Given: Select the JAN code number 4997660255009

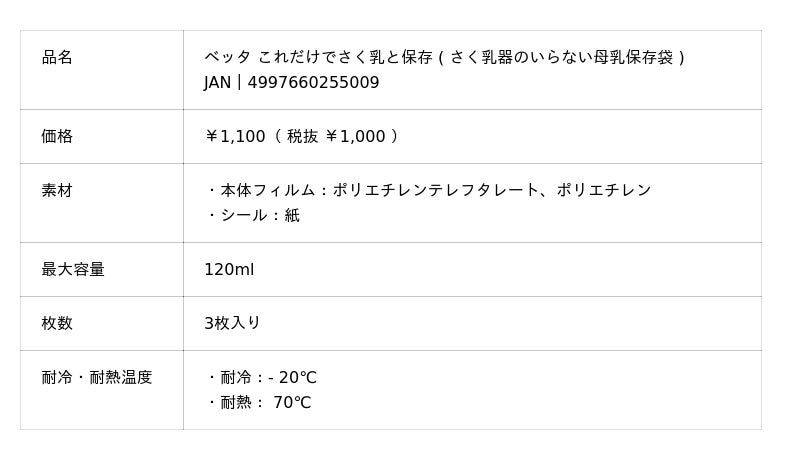Looking at the screenshot, I should 313,83.
